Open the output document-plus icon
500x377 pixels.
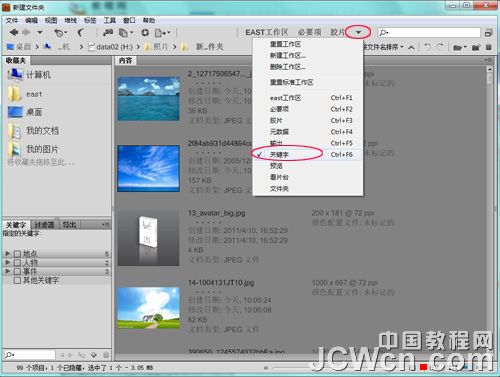tap(162, 33)
